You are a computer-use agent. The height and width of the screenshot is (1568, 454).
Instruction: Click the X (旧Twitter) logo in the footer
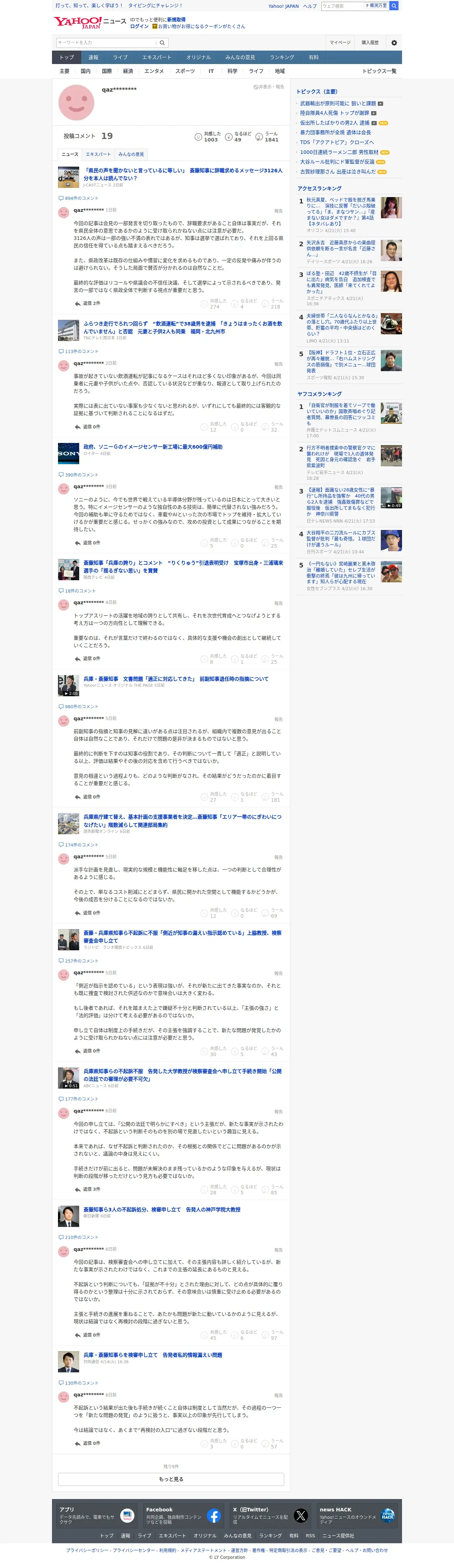click(301, 1516)
